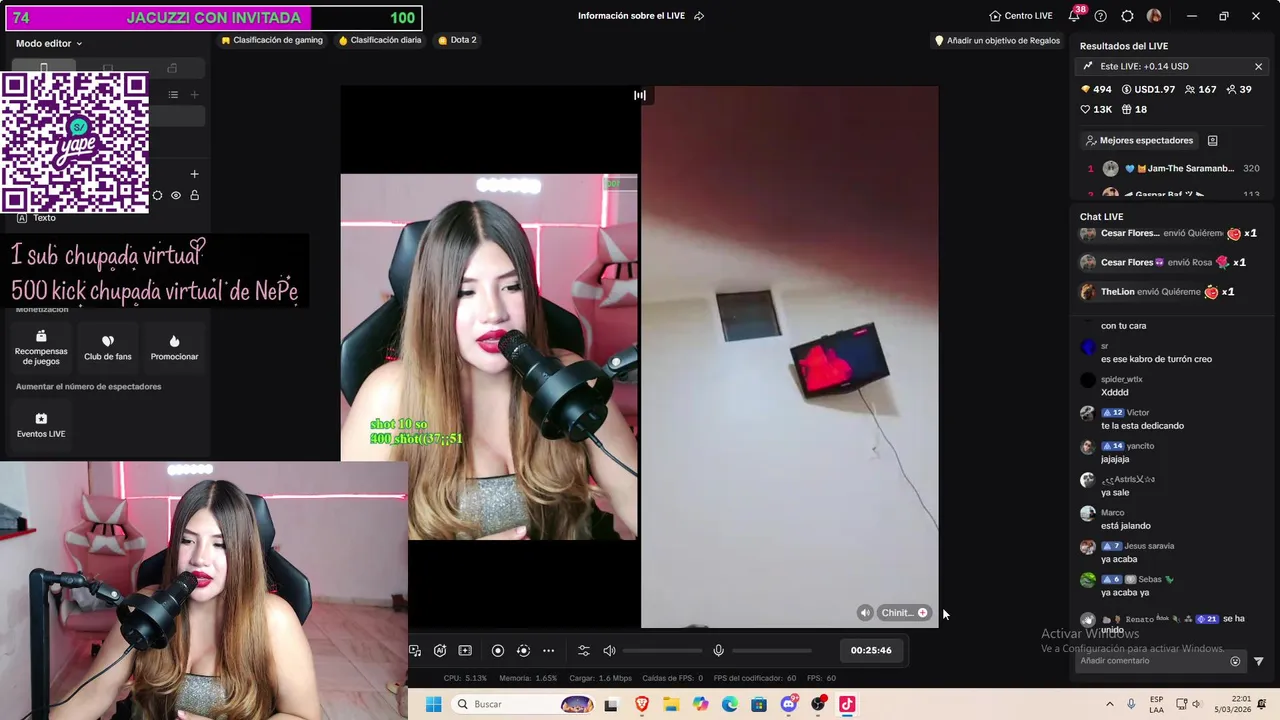Open emoji picker in comment box
The image size is (1280, 720).
click(x=1235, y=661)
